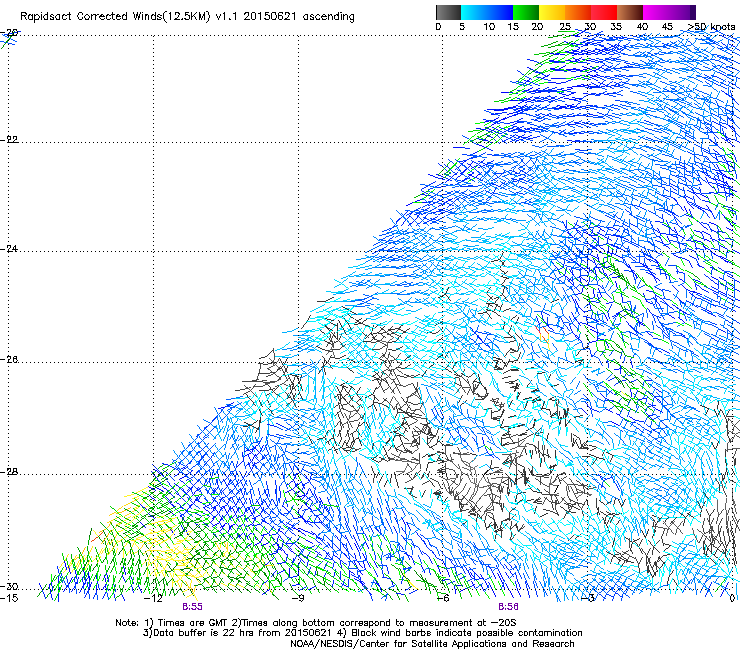Viewport: 740px width, 650px height.
Task: Click the gray 0-5 knots legend swatch
Action: (448, 12)
